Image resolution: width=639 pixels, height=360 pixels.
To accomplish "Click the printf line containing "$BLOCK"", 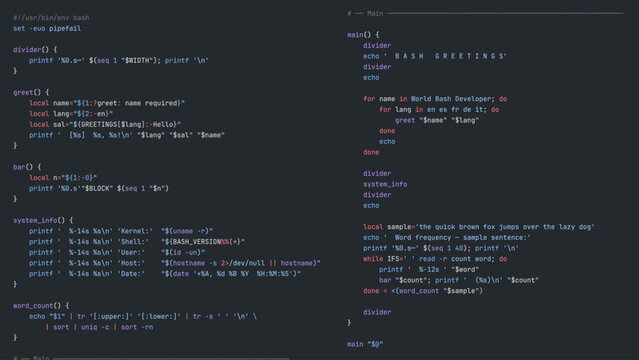I will click(99, 188).
